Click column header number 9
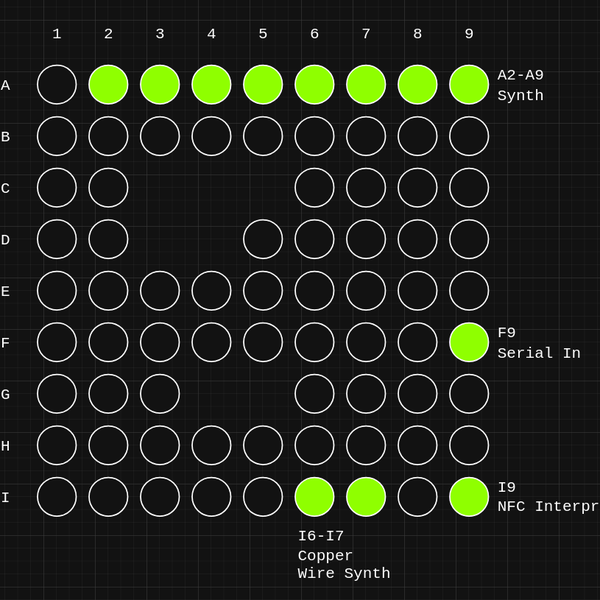Image resolution: width=600 pixels, height=600 pixels. 469,34
